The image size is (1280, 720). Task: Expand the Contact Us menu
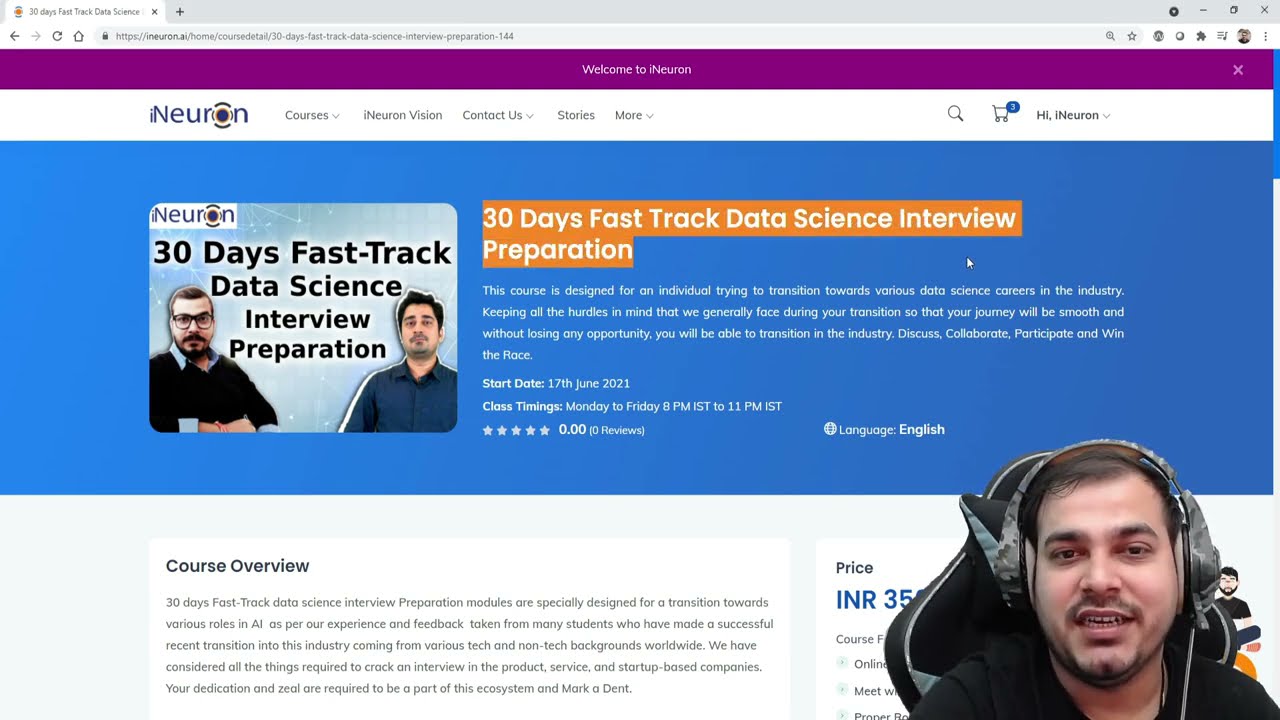coord(498,115)
